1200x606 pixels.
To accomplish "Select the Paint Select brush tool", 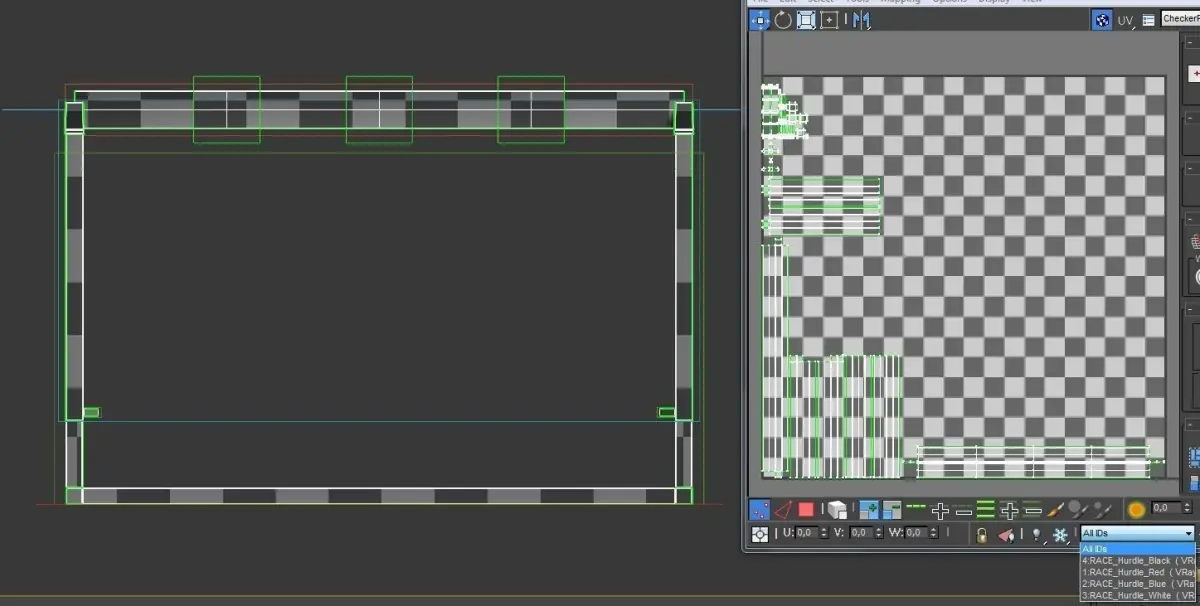I will (1055, 510).
